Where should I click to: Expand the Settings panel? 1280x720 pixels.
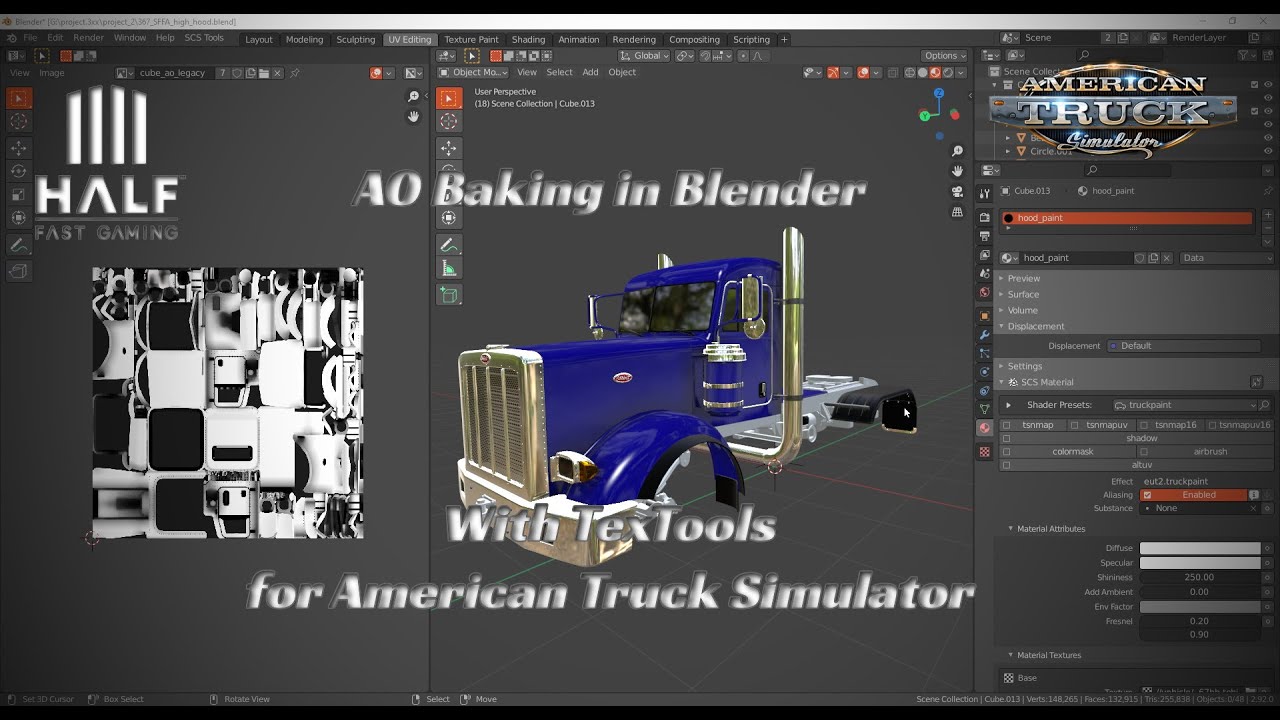pos(1024,366)
